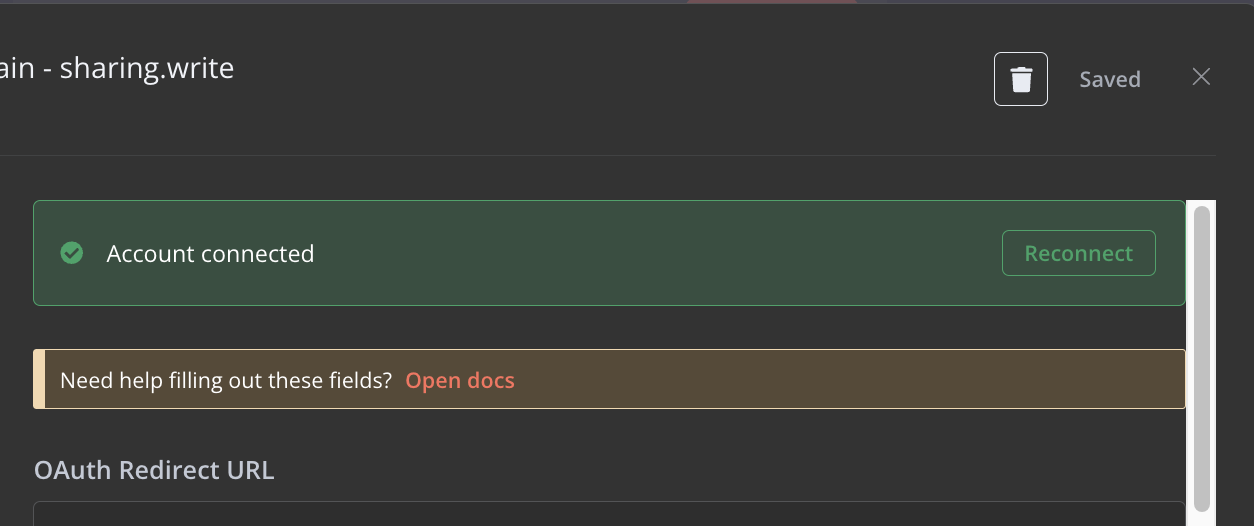
Task: Click the scrollbar track below the thumb
Action: pyautogui.click(x=1201, y=516)
